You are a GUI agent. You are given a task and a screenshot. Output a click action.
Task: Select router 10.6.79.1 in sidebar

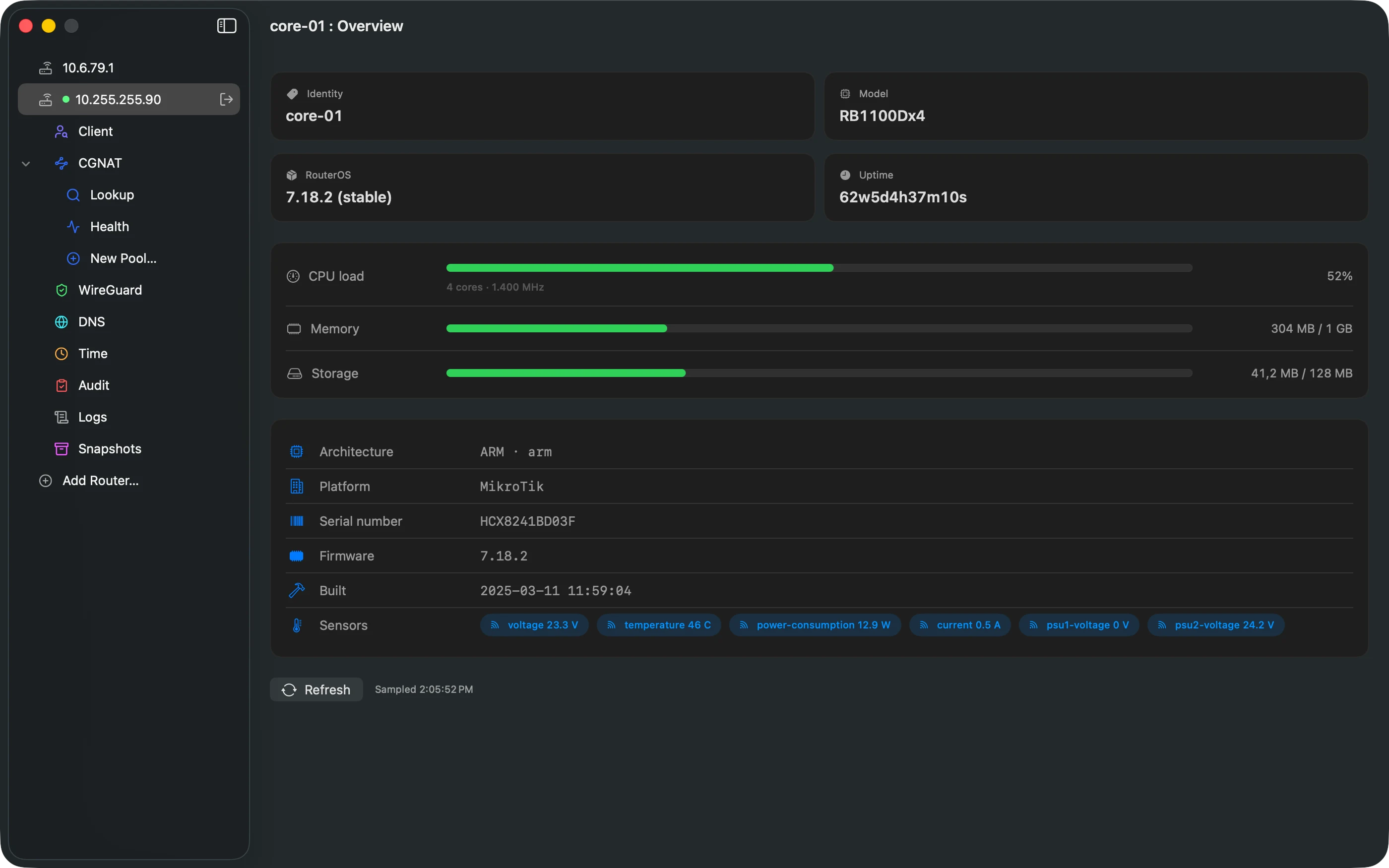click(x=128, y=68)
